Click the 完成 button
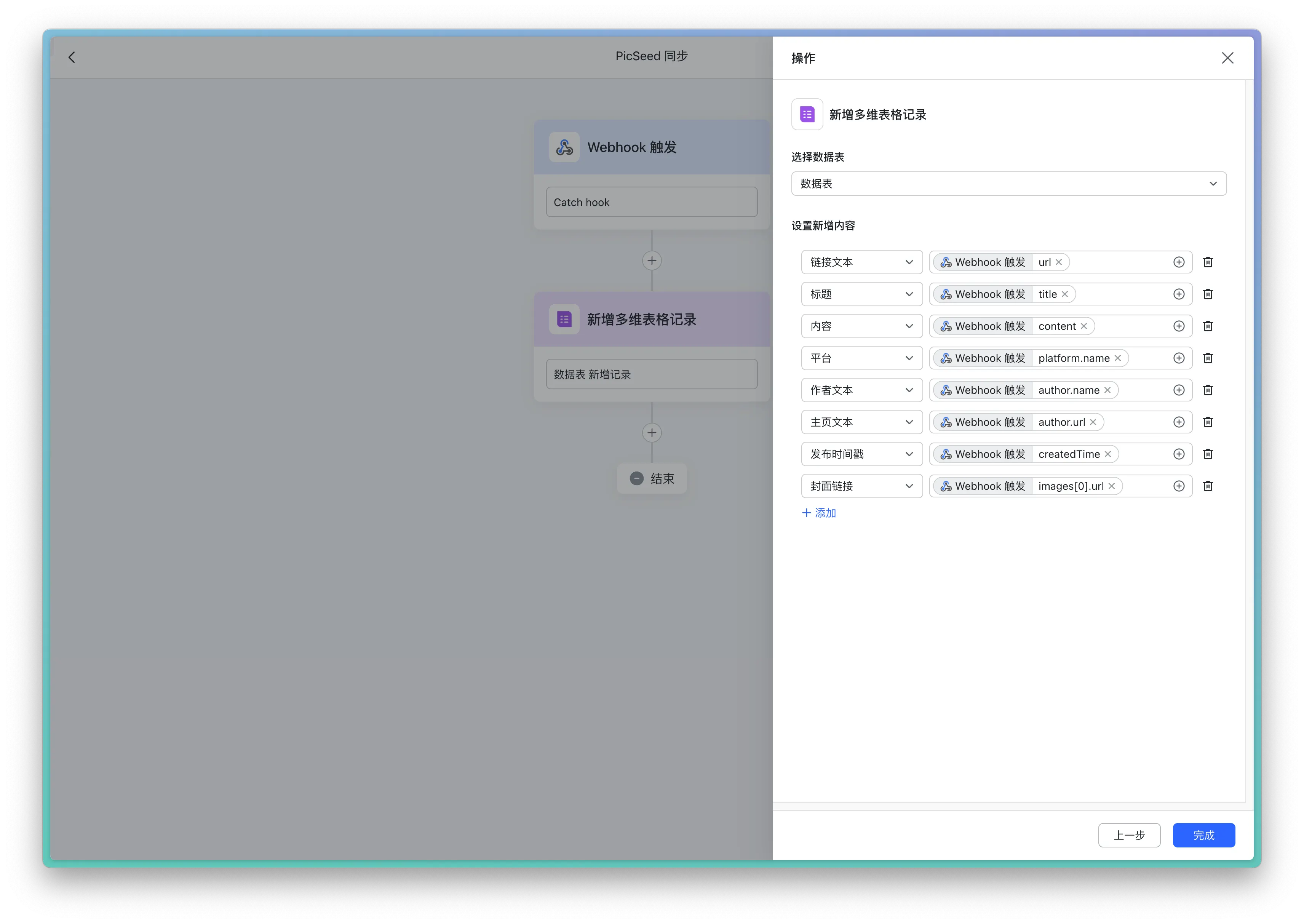The width and height of the screenshot is (1304, 924). pyautogui.click(x=1203, y=835)
